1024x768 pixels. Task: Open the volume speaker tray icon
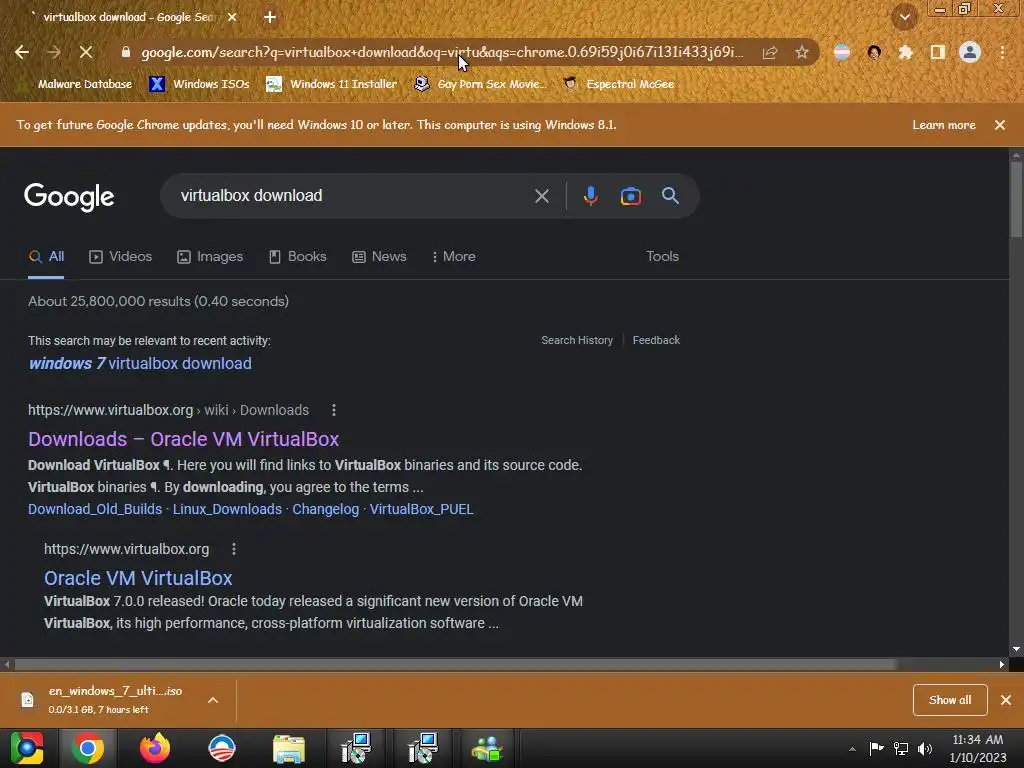(x=925, y=748)
